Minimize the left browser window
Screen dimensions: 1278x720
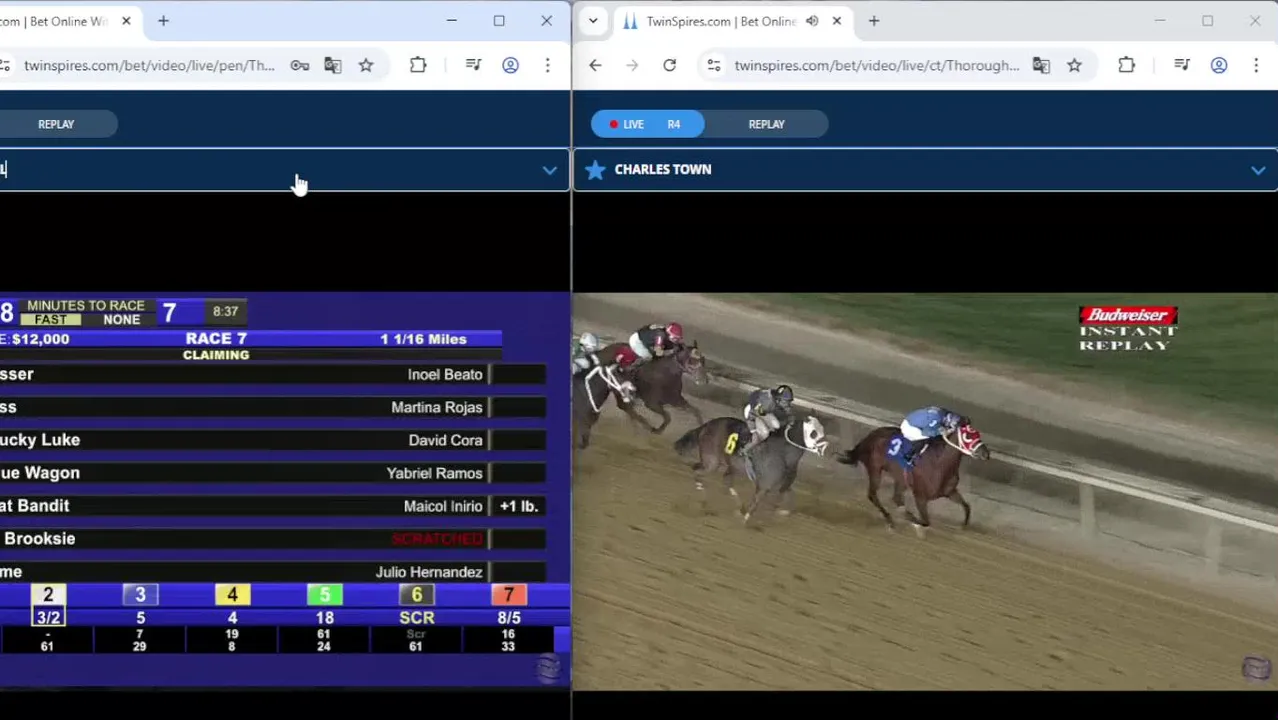tap(451, 21)
